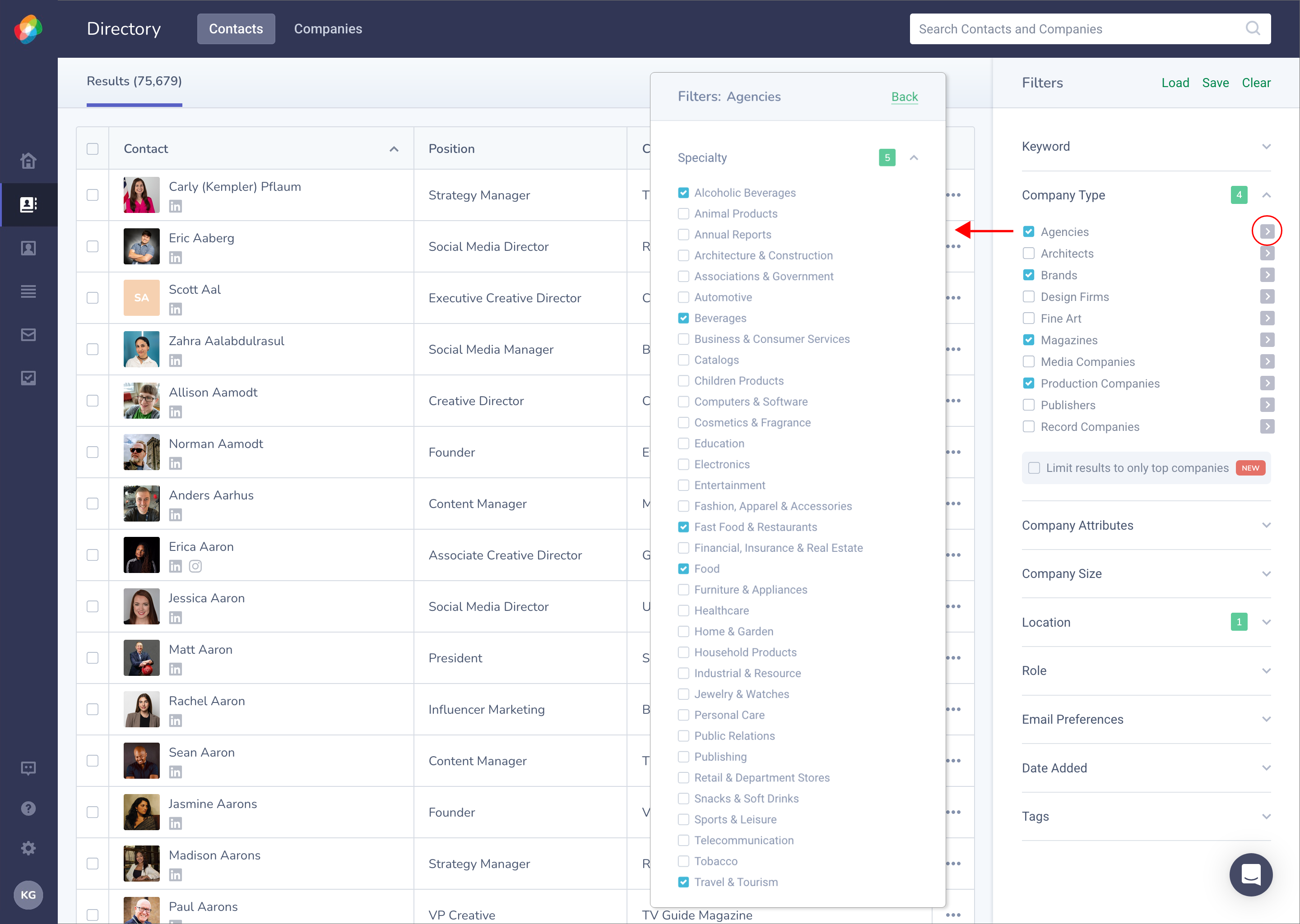Click the search magnifier icon
1300x924 pixels.
(x=1253, y=28)
